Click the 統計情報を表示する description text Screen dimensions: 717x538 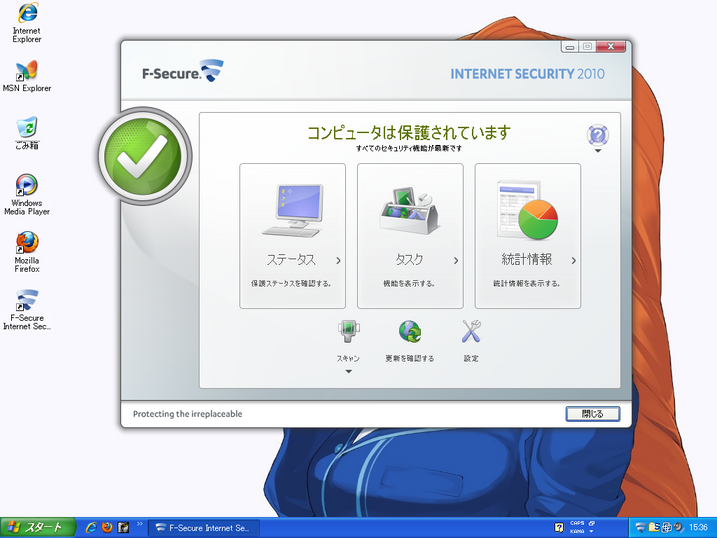click(526, 283)
